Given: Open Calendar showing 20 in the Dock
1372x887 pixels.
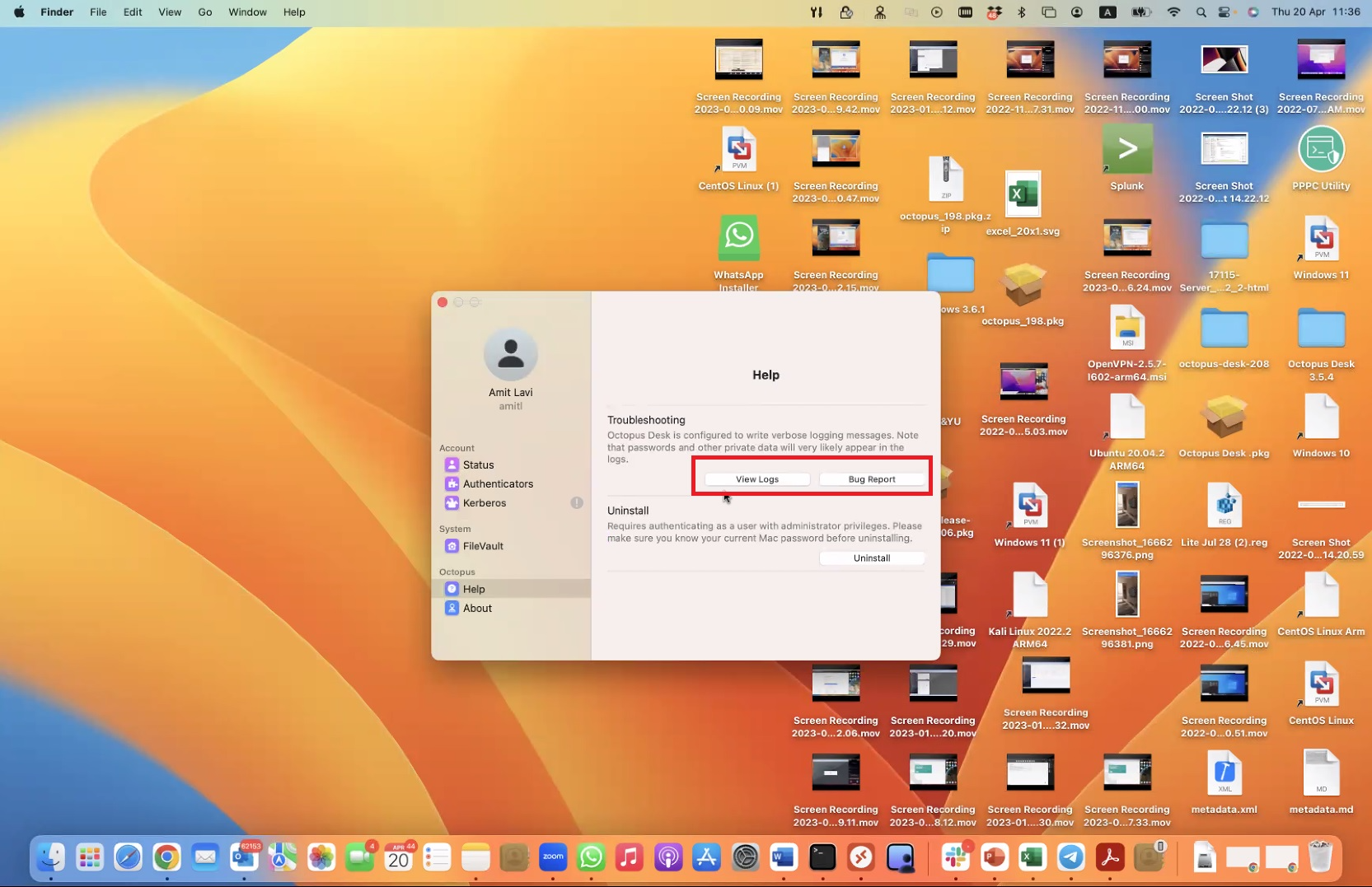Looking at the screenshot, I should [x=399, y=857].
